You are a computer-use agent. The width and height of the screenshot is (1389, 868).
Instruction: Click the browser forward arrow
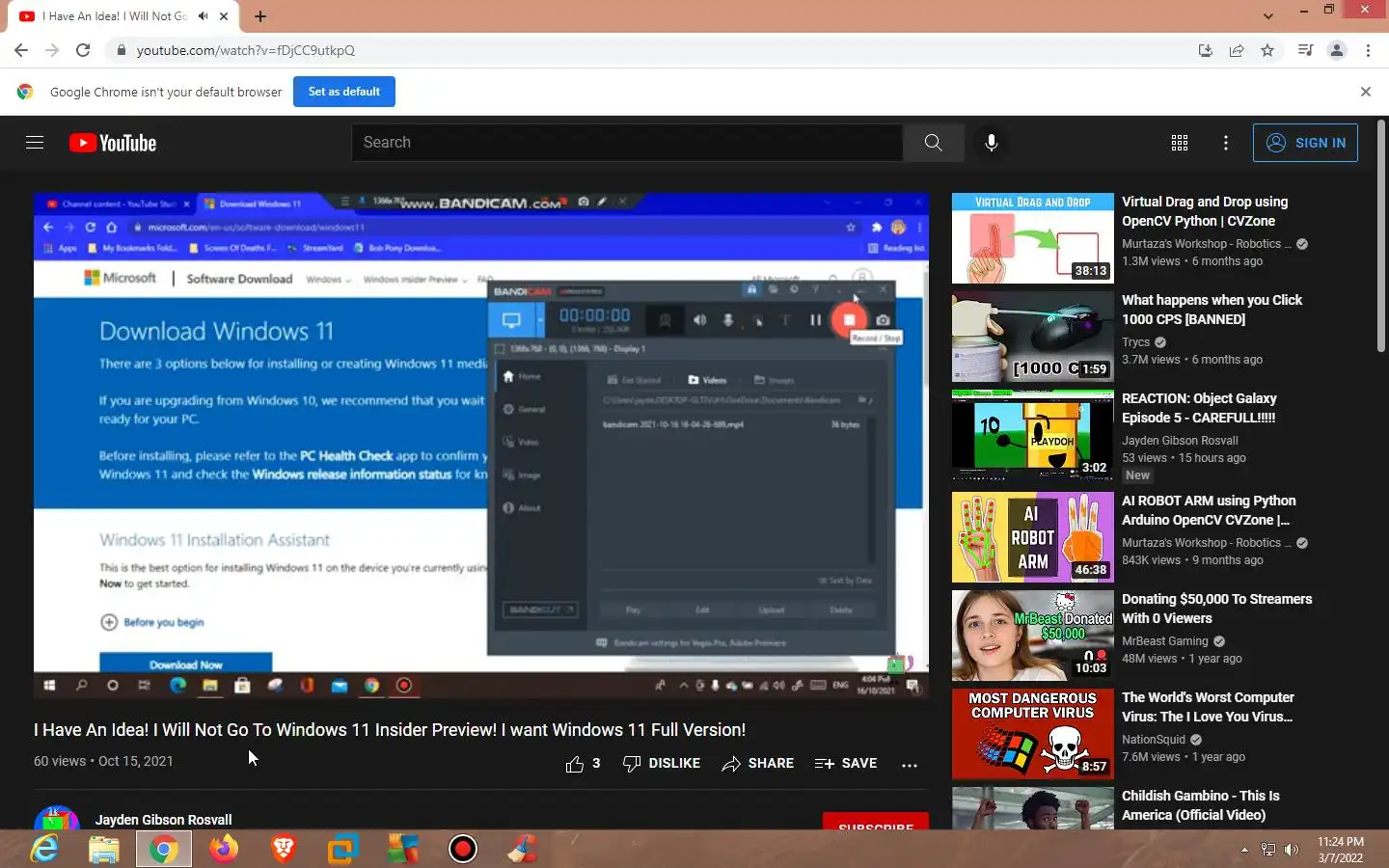pyautogui.click(x=52, y=50)
